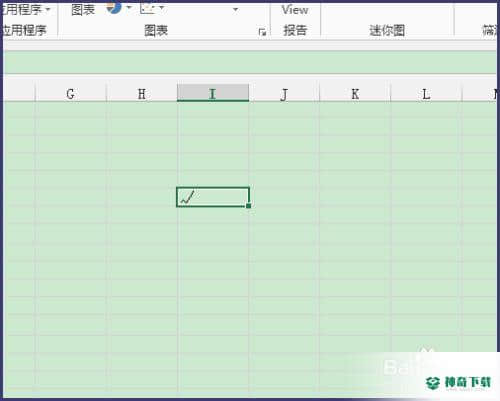
Task: Click the highlighted column I header
Action: point(213,93)
